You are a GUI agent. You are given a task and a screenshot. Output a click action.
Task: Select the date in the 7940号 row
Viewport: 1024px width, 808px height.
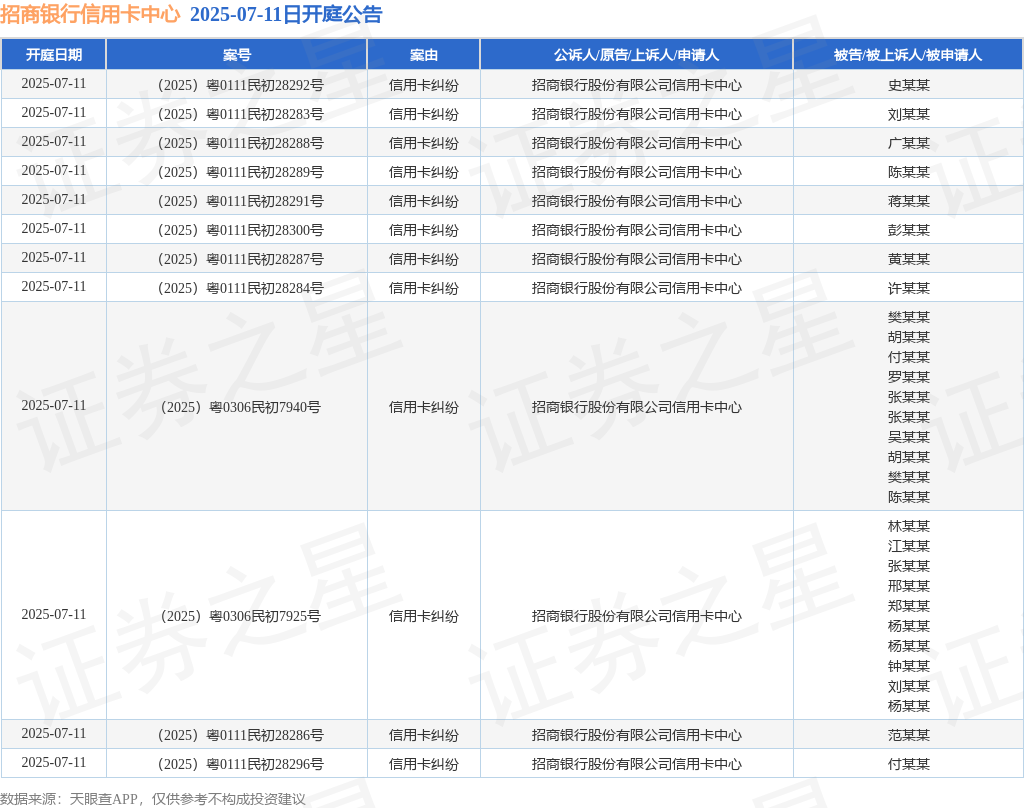[x=54, y=406]
